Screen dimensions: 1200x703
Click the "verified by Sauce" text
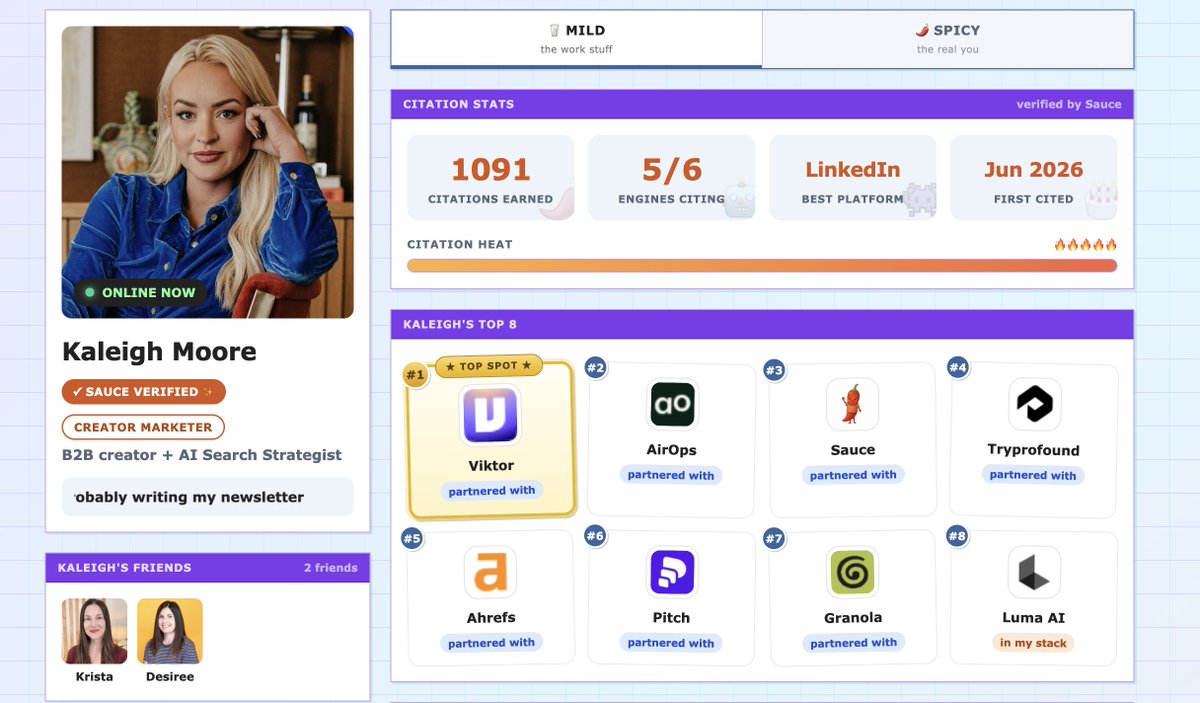[1069, 104]
